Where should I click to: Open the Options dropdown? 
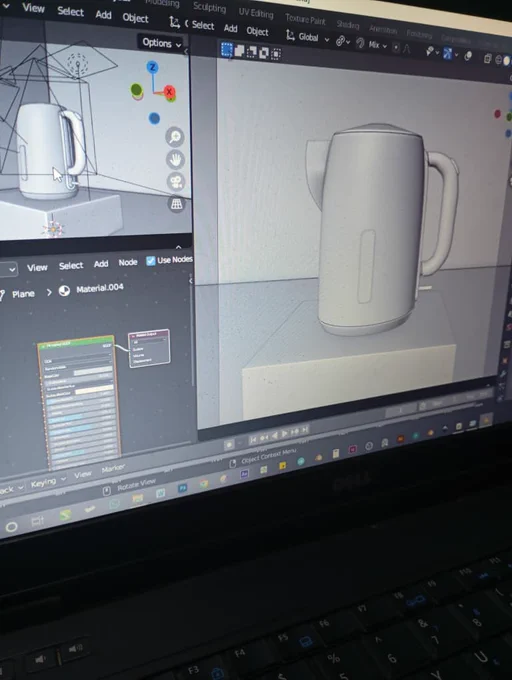(x=161, y=43)
